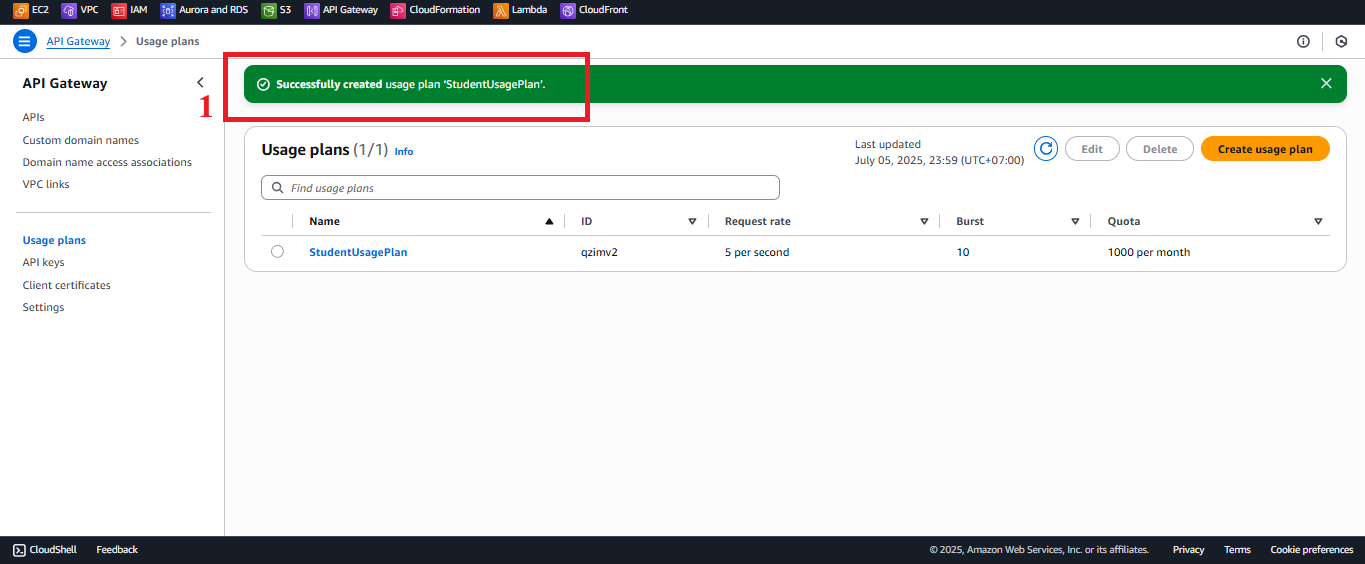Open Settings in the sidebar
Screen dimensions: 1365x564
click(x=43, y=307)
